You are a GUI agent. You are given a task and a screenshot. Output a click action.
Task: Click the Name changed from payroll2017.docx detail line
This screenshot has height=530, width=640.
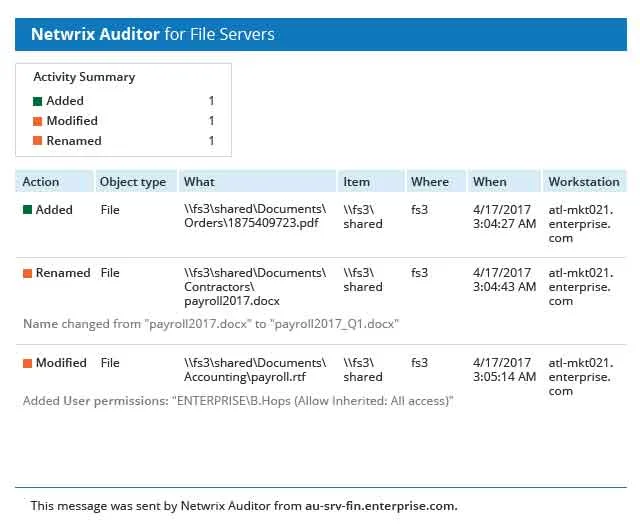click(211, 324)
